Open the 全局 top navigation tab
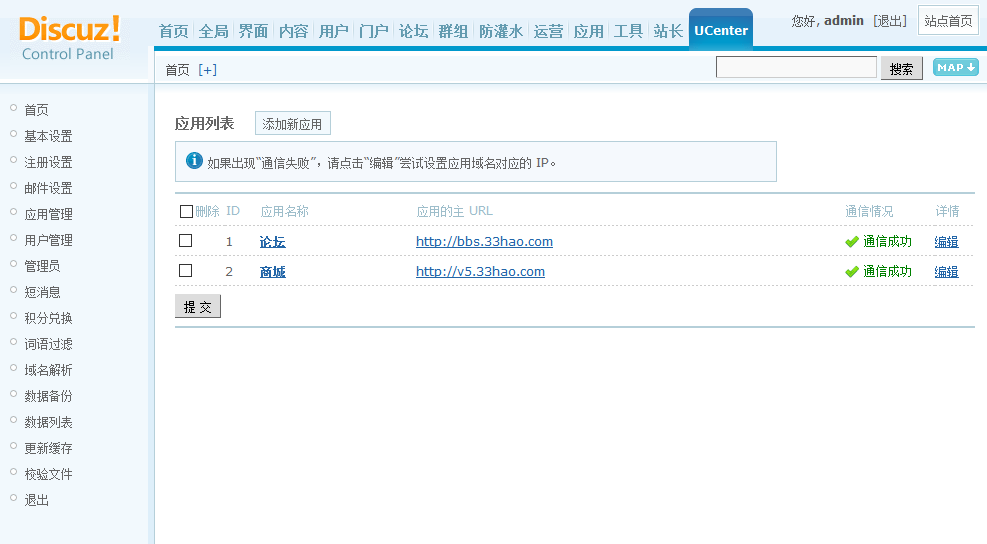Screen dimensions: 987x544 213,31
